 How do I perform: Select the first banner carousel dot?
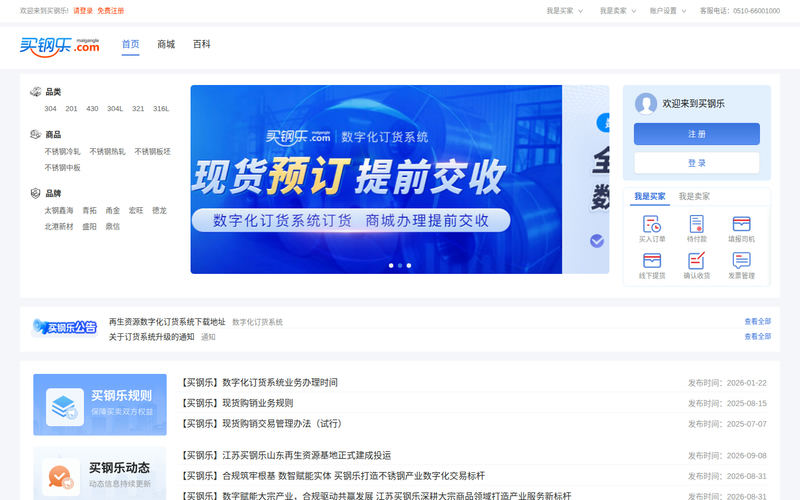point(391,265)
